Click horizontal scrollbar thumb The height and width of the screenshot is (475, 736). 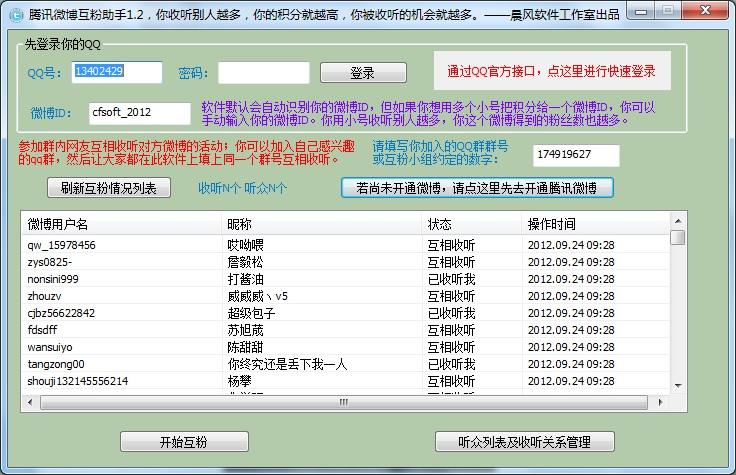point(344,402)
